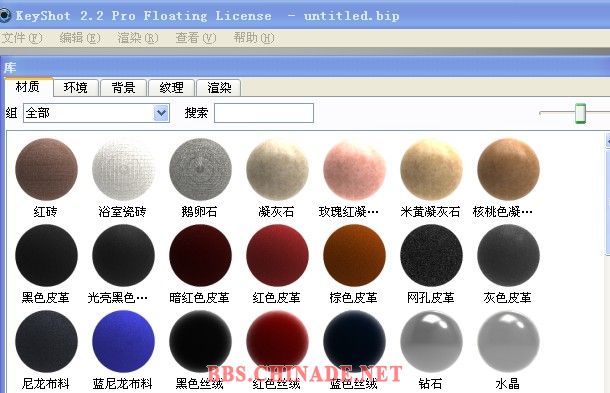Switch to the 环境 environment tab
The width and height of the screenshot is (610, 393).
click(76, 88)
